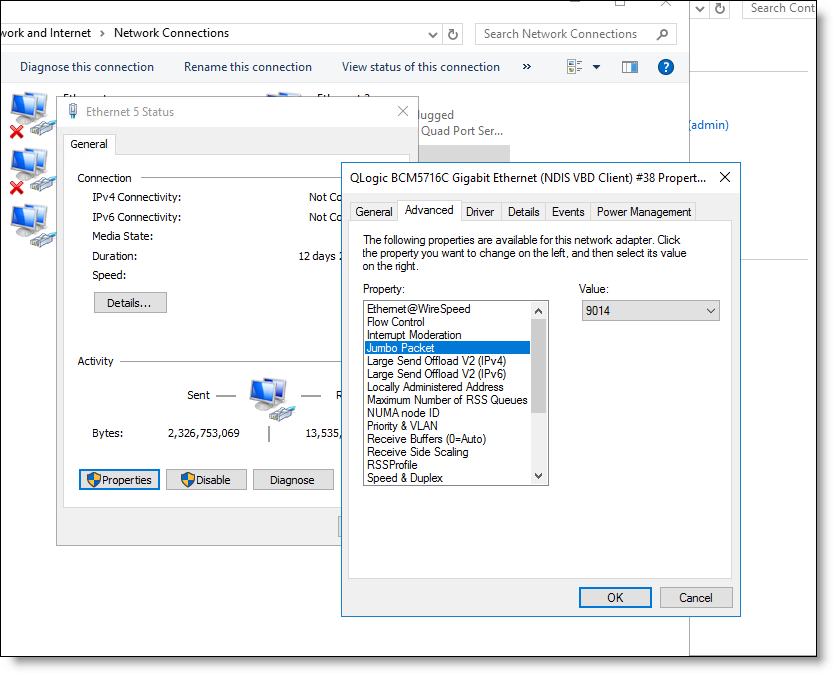This screenshot has height=673, width=833.
Task: Switch to the General tab in adapter properties
Action: (374, 212)
